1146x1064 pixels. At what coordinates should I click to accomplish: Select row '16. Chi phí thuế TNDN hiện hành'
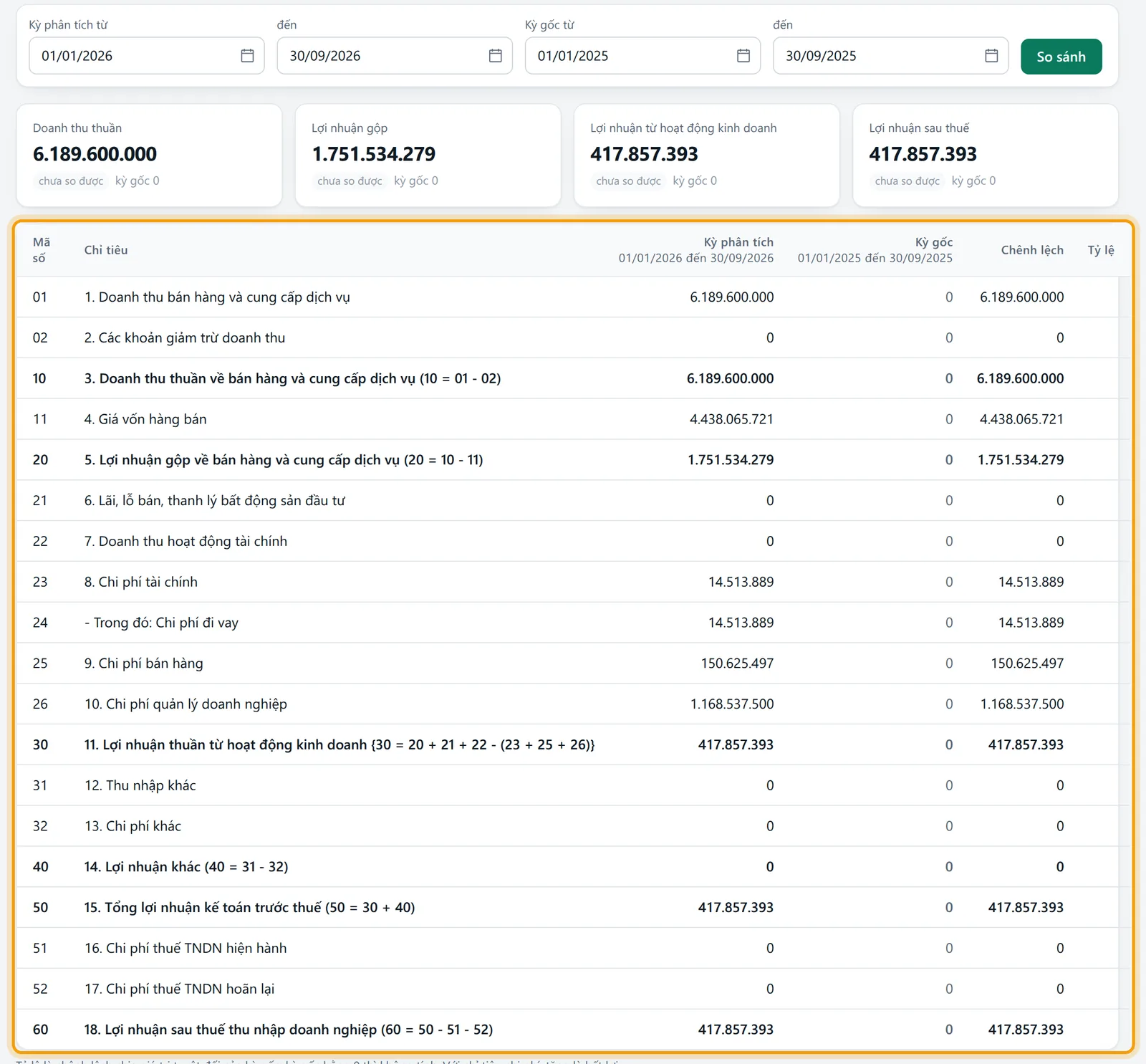point(567,949)
